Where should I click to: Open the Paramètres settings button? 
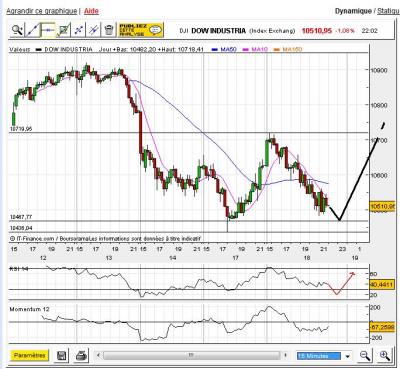[x=29, y=356]
